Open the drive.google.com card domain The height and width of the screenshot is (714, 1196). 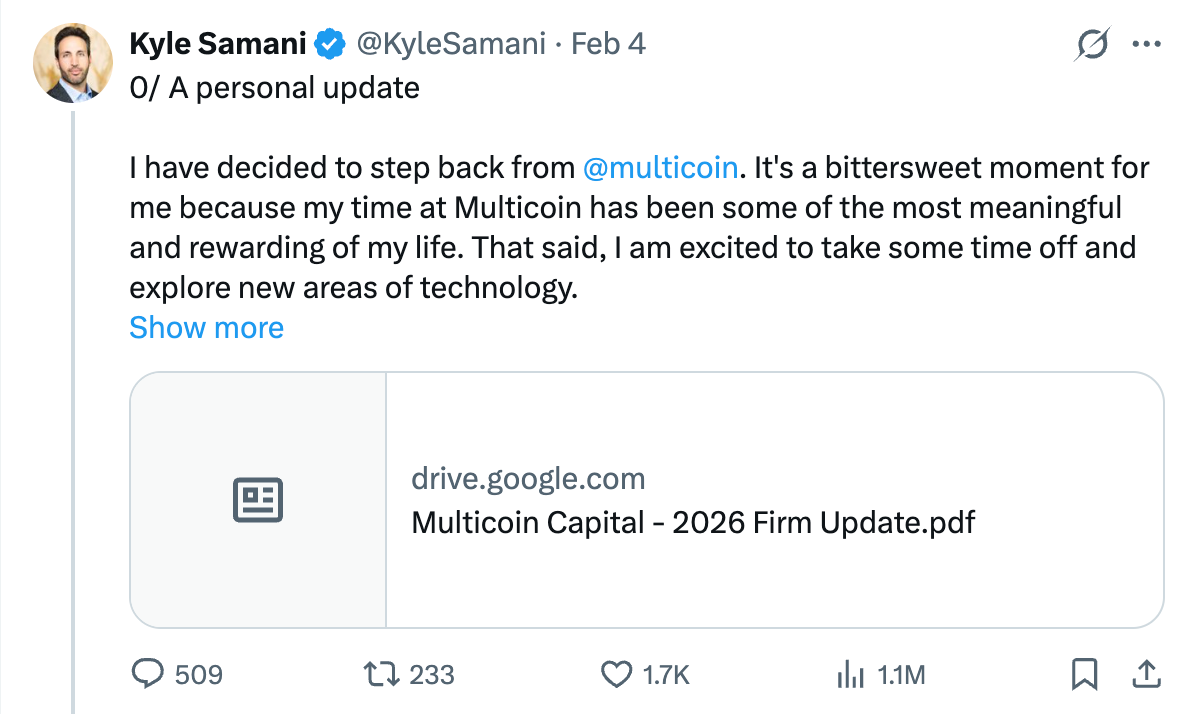point(528,479)
